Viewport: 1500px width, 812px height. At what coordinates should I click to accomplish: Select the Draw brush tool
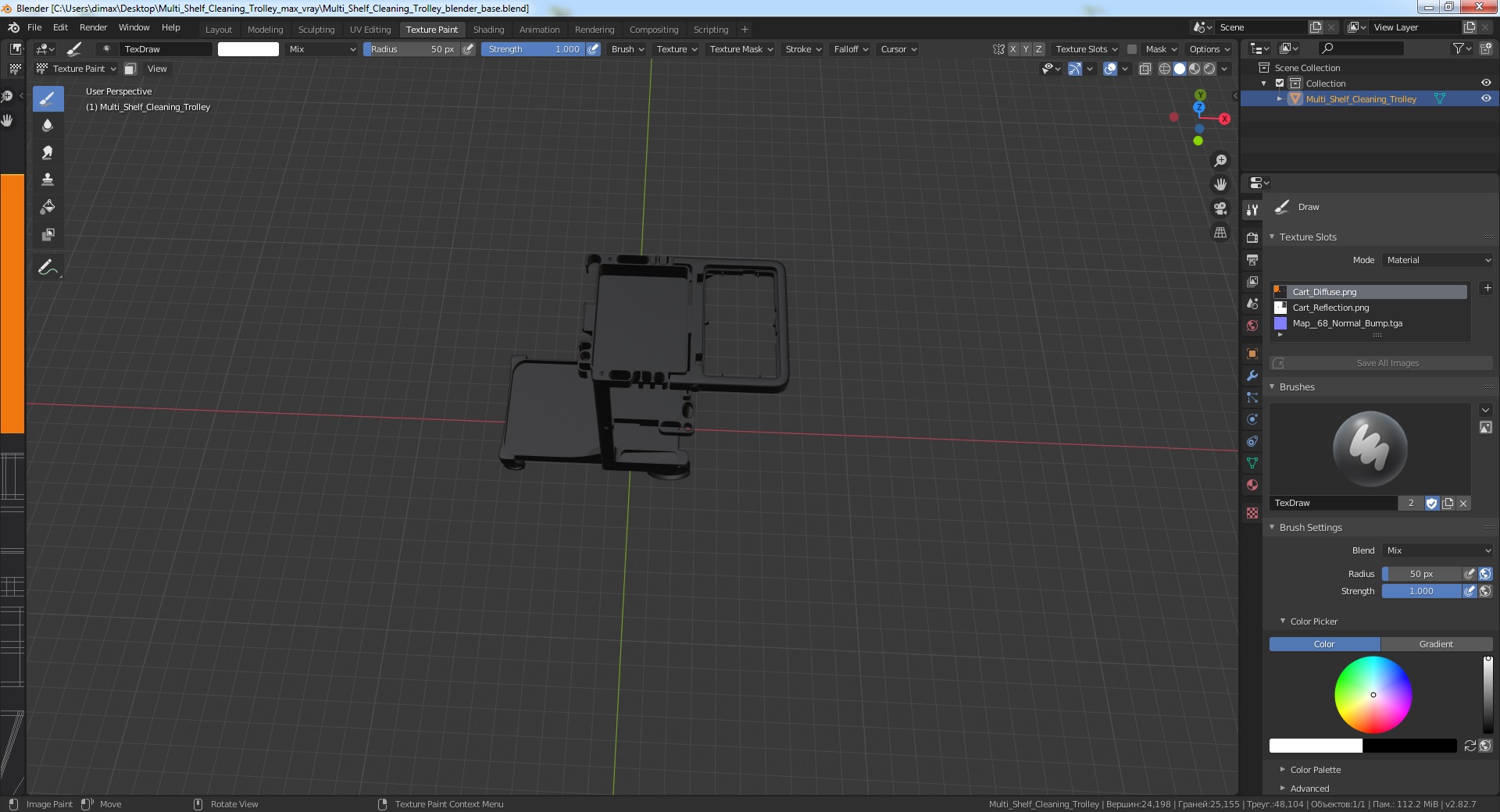48,98
